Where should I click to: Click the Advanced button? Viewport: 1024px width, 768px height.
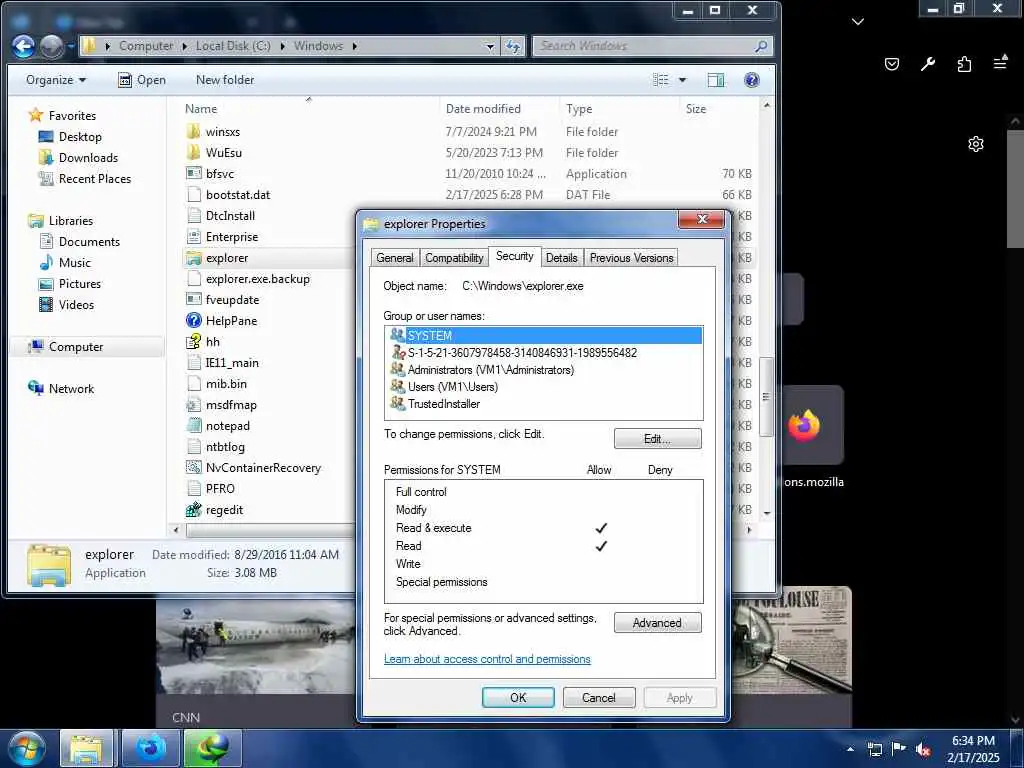(658, 623)
